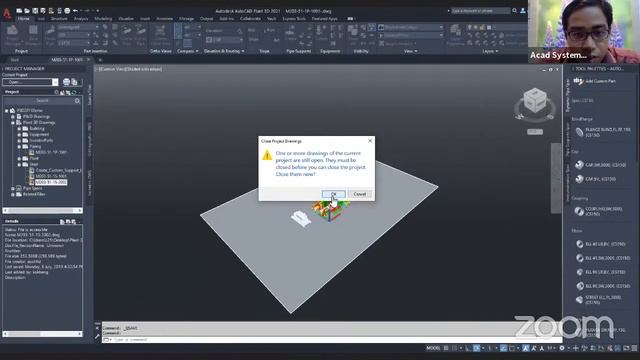This screenshot has height=360, width=640.
Task: Click the new drawing tab plus button
Action: click(100, 60)
